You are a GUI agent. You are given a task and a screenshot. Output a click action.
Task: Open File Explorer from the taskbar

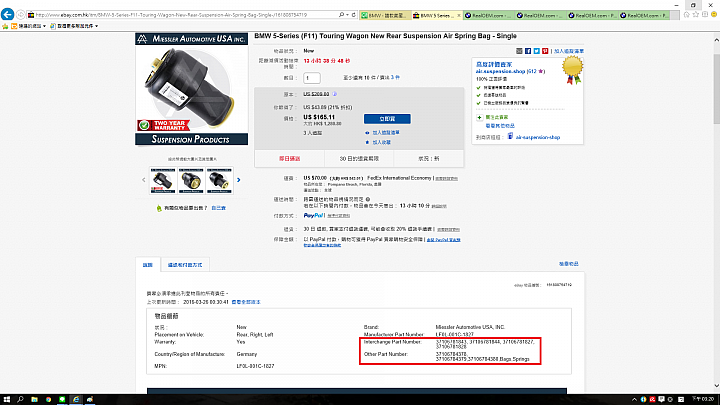tap(34, 399)
